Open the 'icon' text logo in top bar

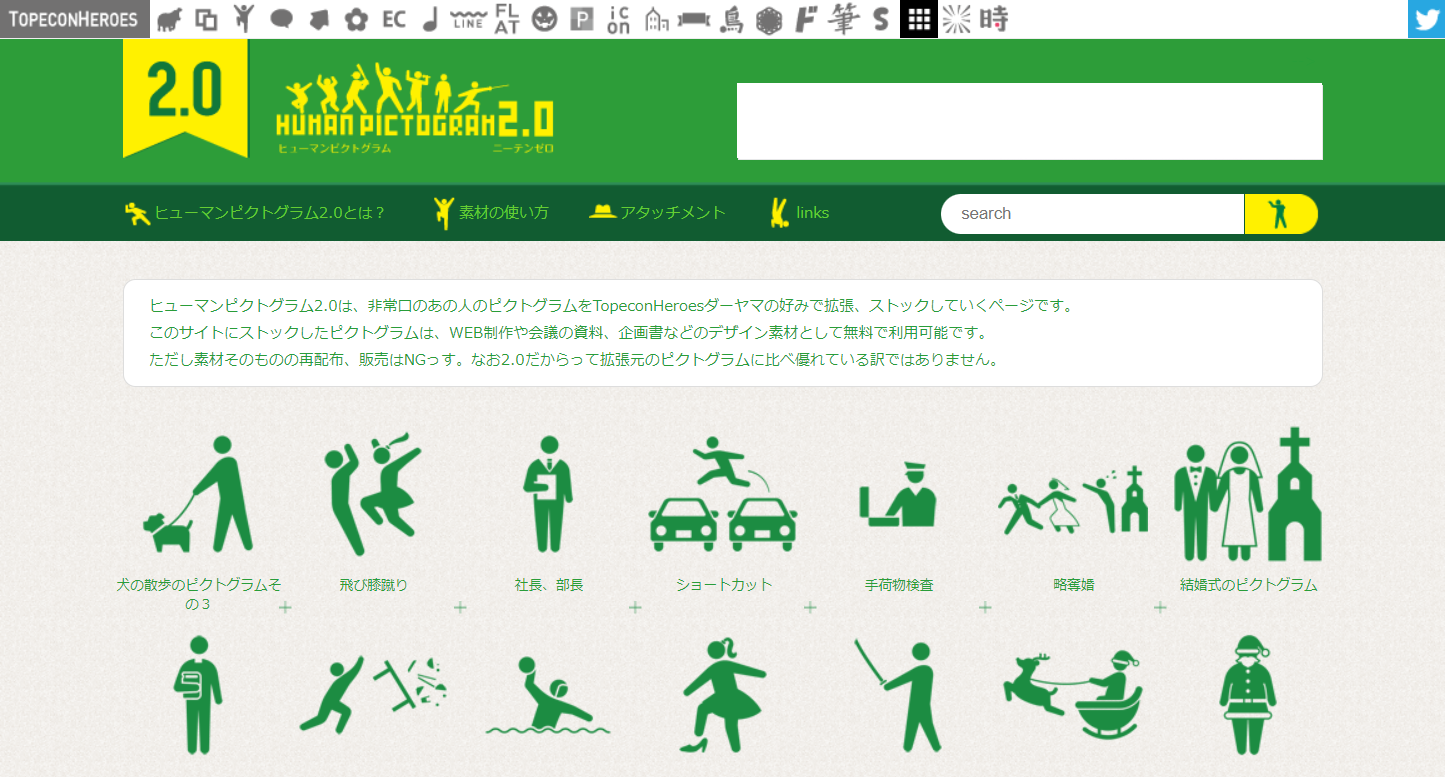pos(619,19)
